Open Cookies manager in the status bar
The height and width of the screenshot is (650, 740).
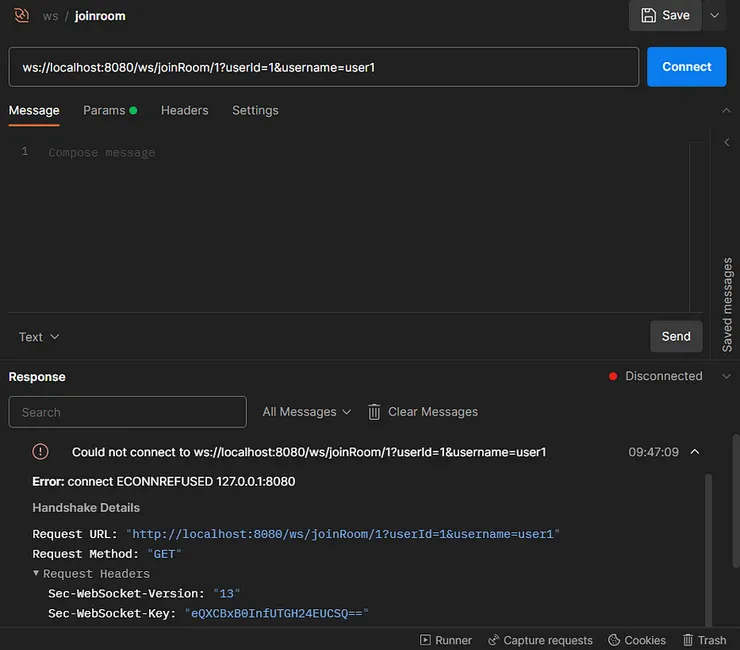pos(637,640)
